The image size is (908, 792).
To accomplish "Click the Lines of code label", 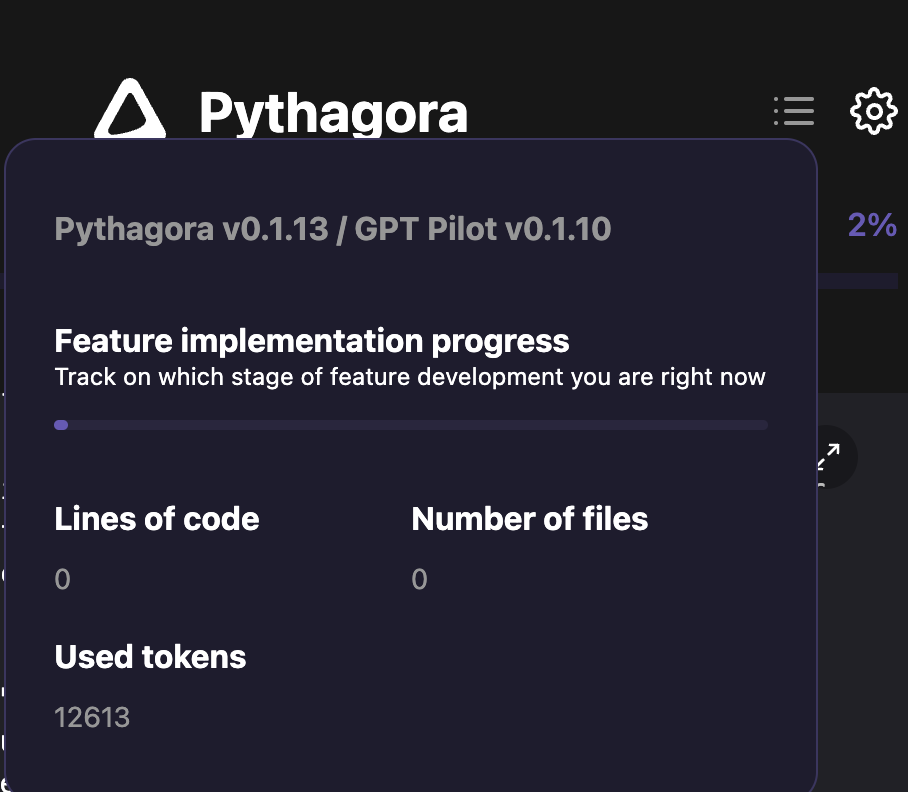I will pyautogui.click(x=157, y=519).
